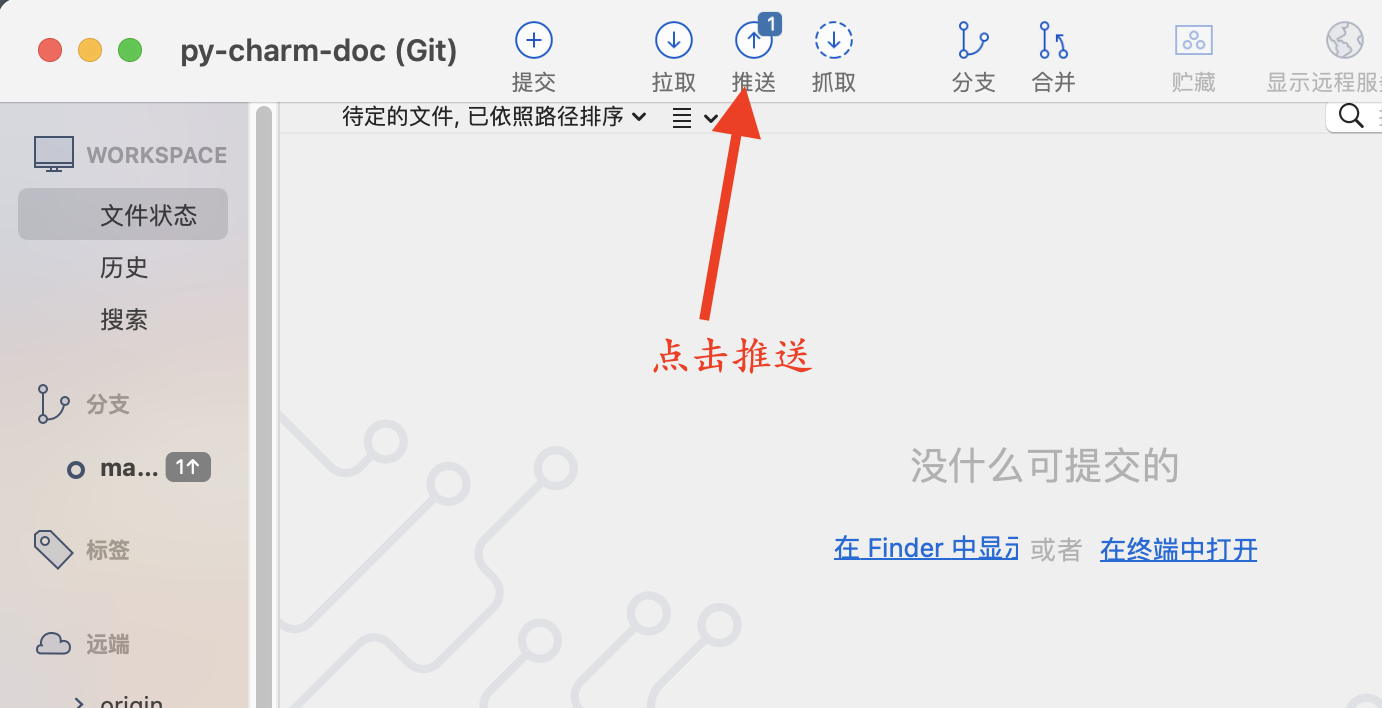This screenshot has height=708, width=1382.
Task: Click the 在终端中打开 link
Action: point(1178,549)
